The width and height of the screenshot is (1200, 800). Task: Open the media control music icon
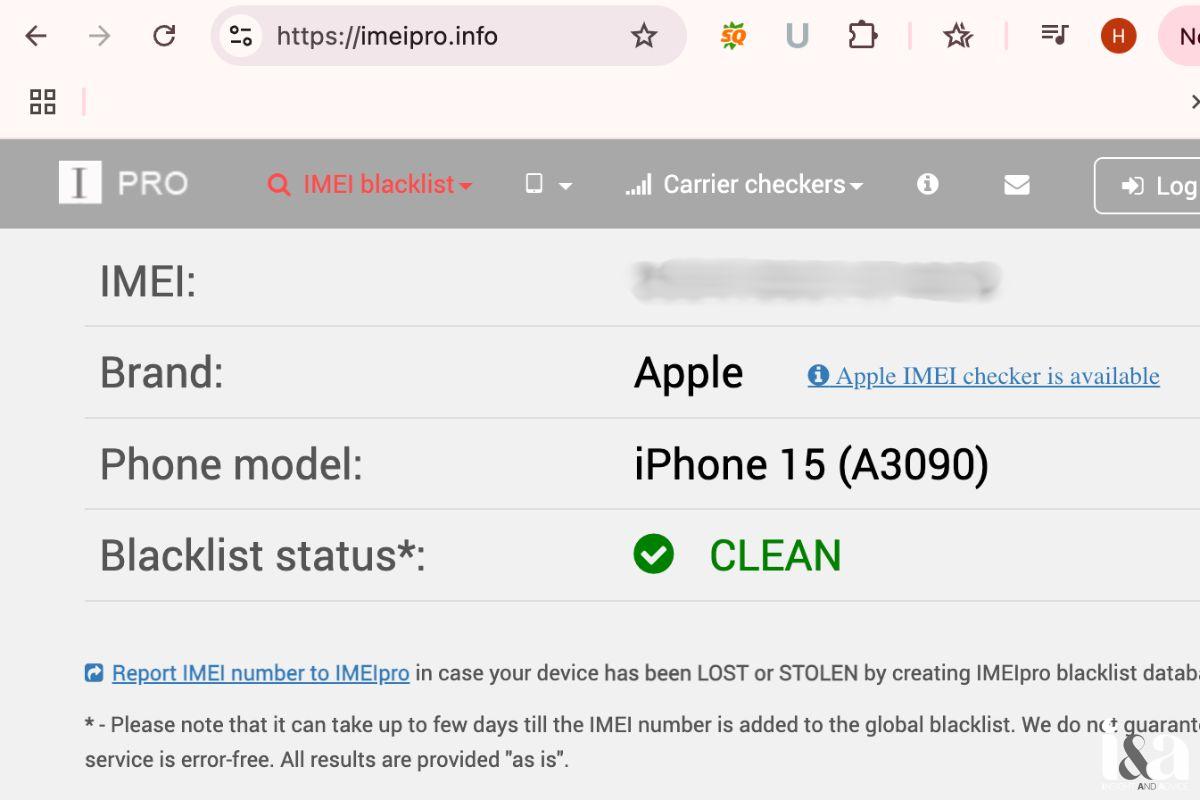pyautogui.click(x=1054, y=36)
